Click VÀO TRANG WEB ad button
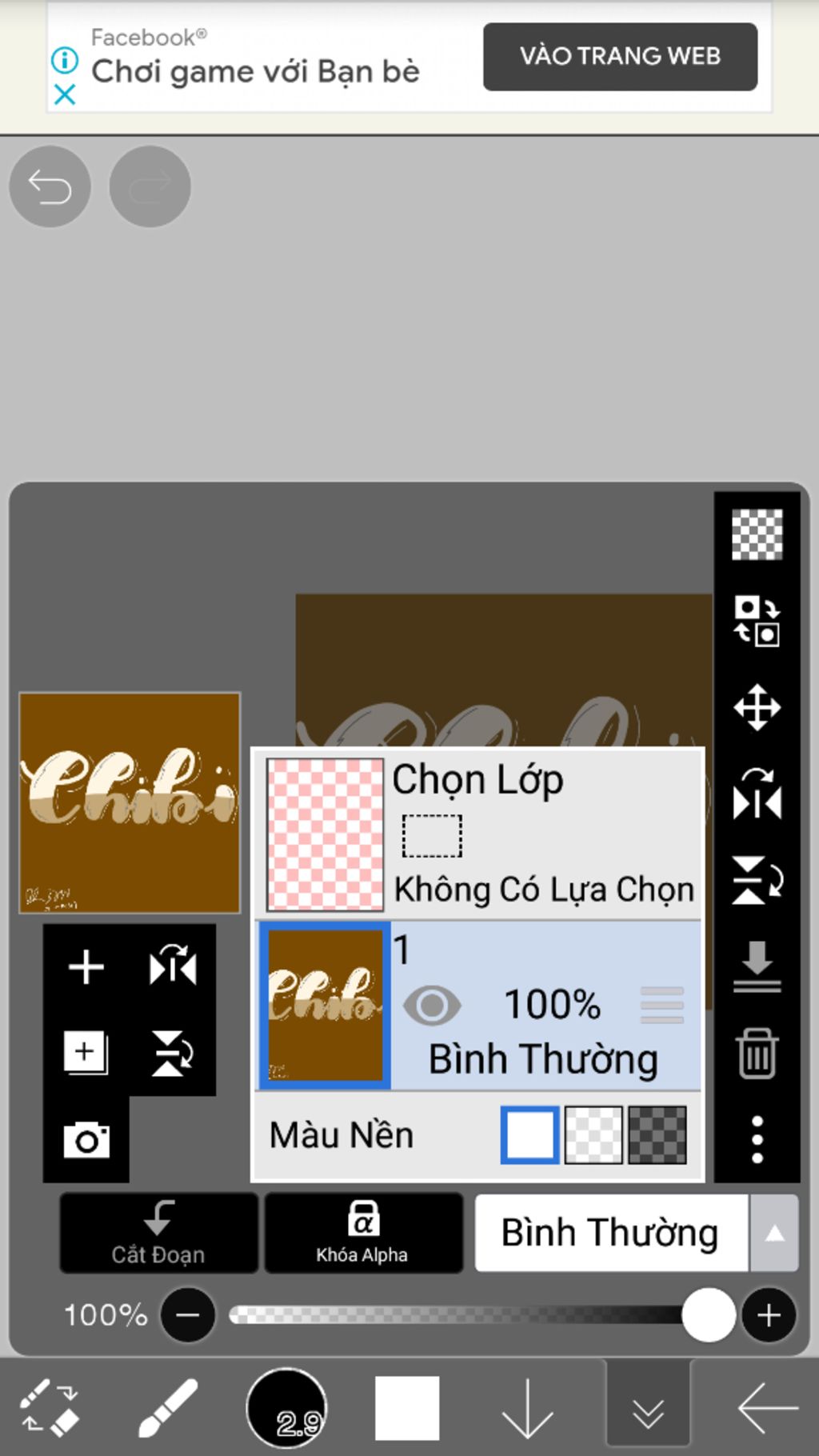Image resolution: width=819 pixels, height=1456 pixels. [620, 56]
